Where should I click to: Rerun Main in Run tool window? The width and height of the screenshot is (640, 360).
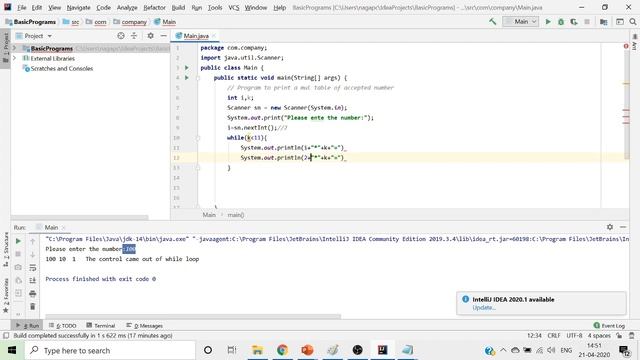18,241
